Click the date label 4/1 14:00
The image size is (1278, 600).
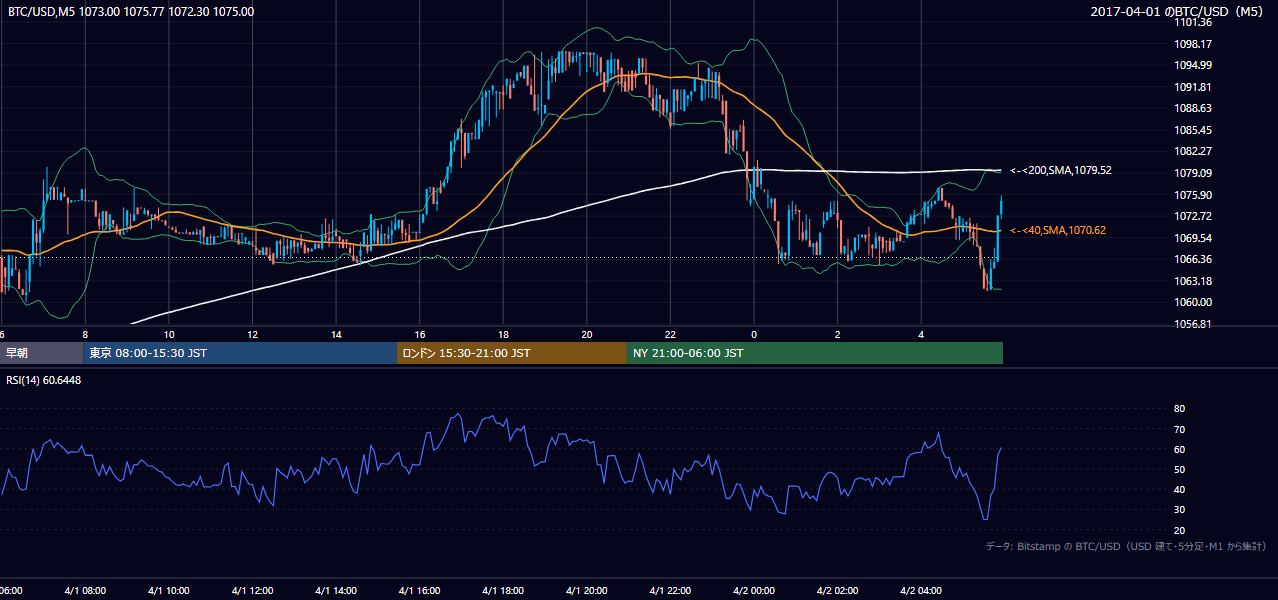pos(336,591)
